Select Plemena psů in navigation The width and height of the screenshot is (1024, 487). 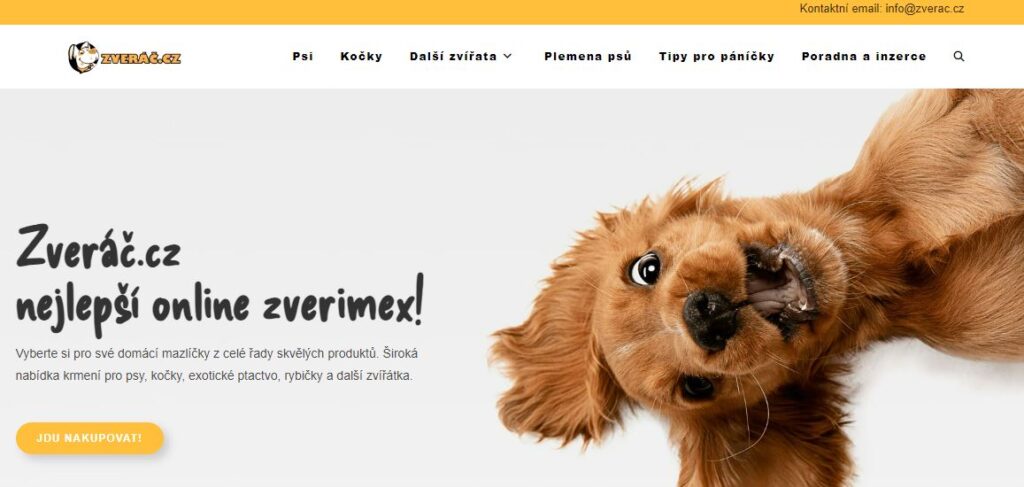coord(588,56)
